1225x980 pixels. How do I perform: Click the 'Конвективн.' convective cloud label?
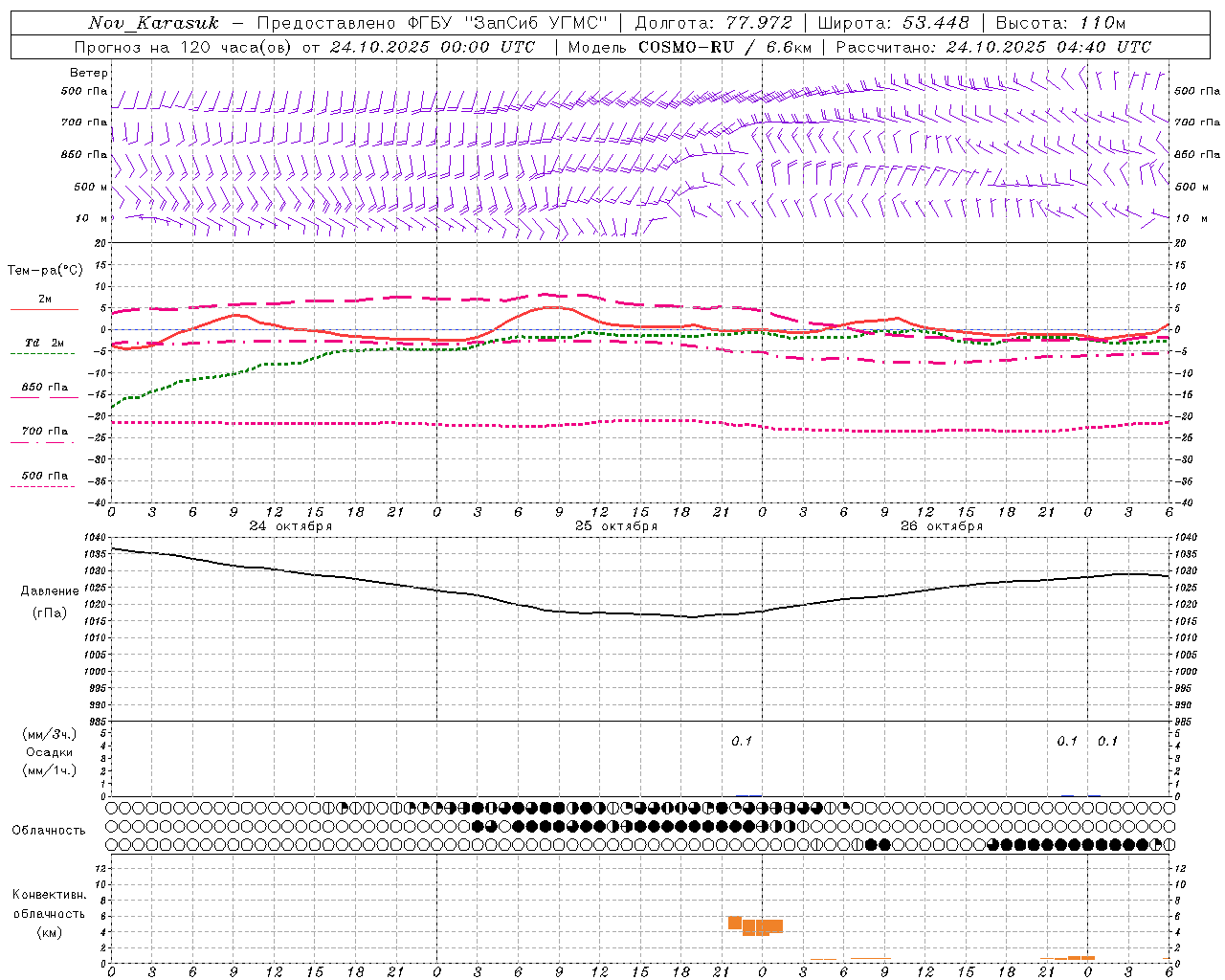click(49, 895)
